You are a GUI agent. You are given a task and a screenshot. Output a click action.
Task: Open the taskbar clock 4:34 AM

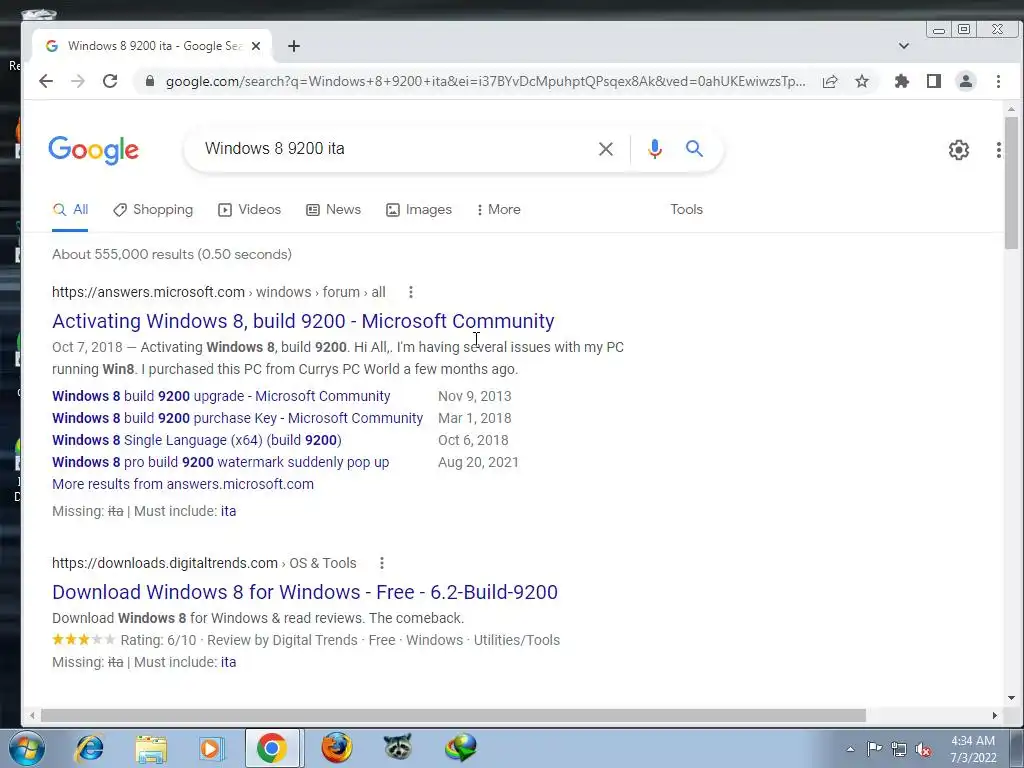pyautogui.click(x=973, y=749)
